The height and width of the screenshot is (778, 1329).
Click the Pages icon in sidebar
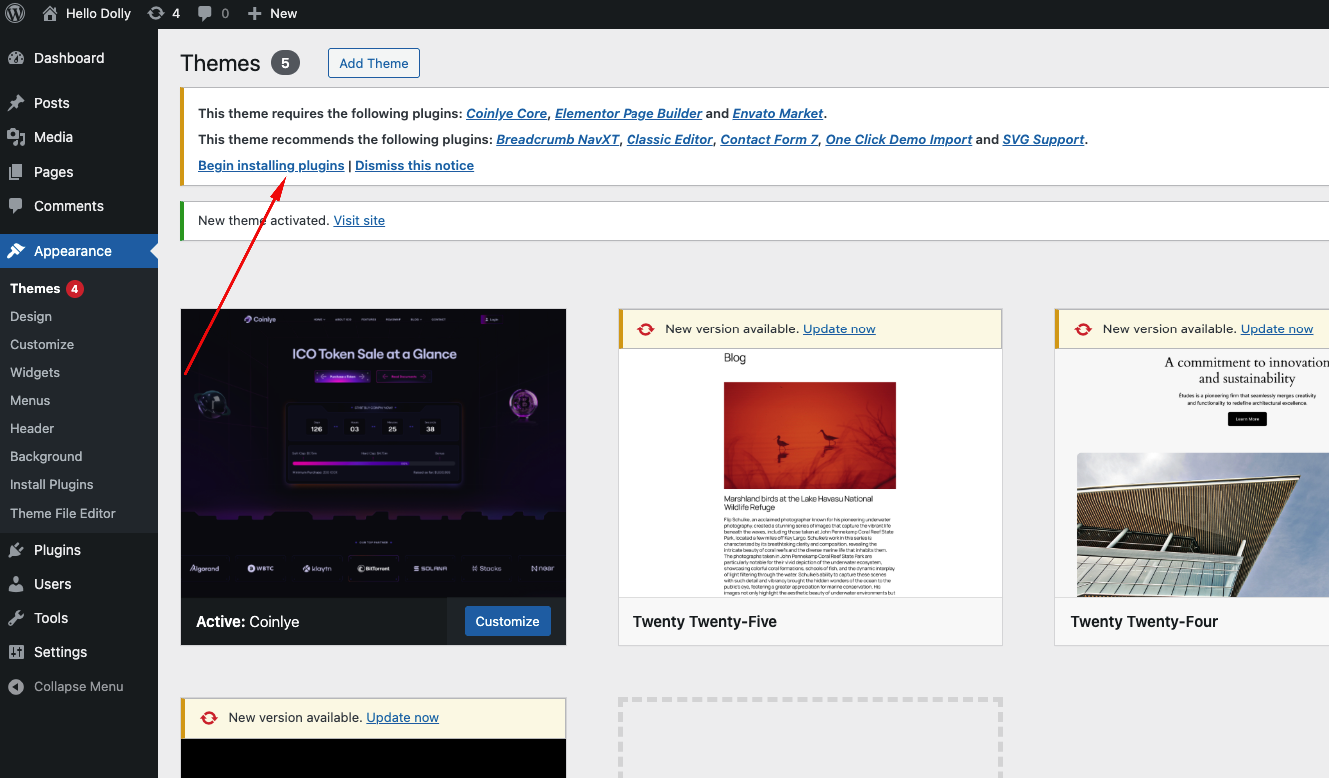coord(16,172)
